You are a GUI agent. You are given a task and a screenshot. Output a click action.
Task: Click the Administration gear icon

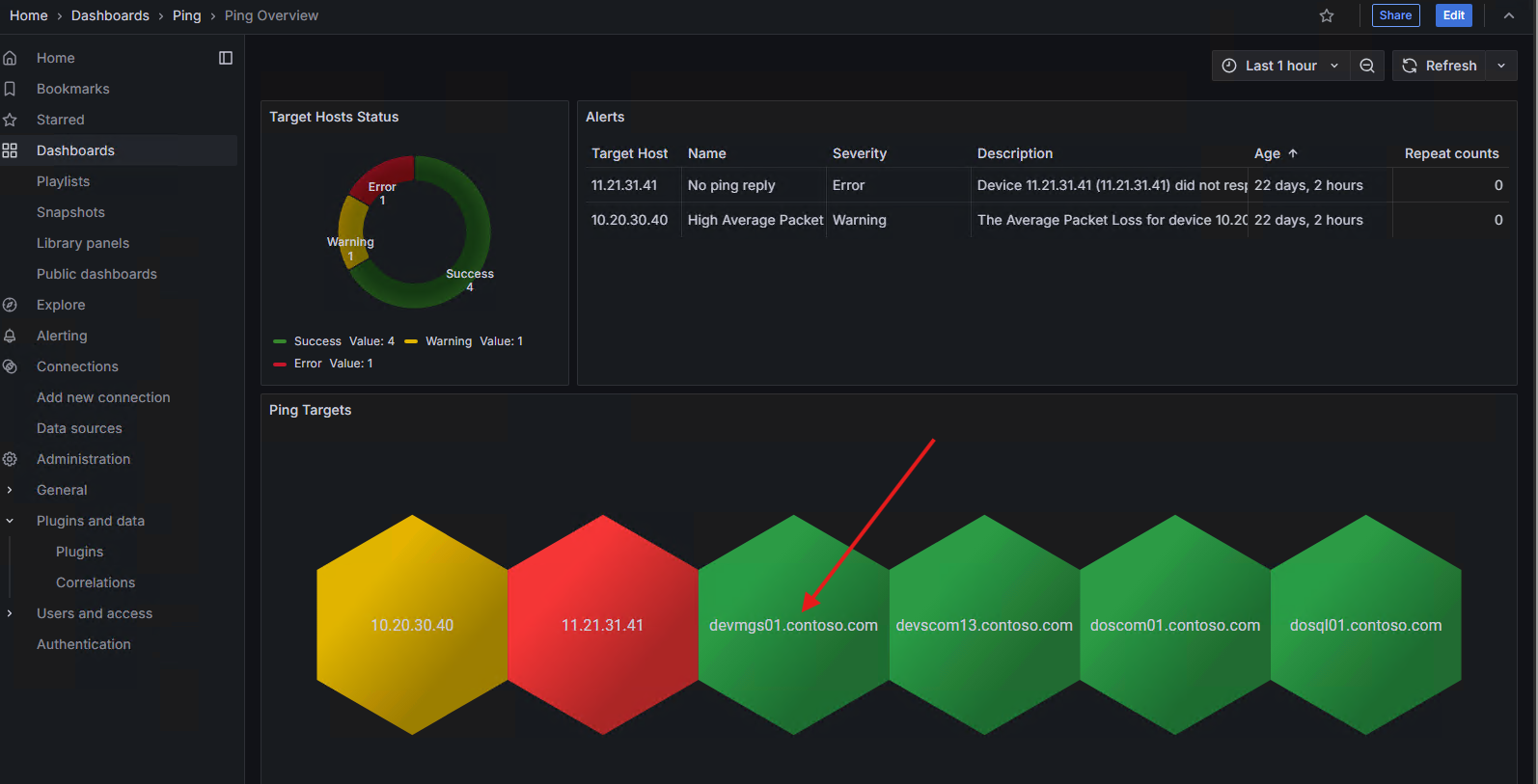11,459
